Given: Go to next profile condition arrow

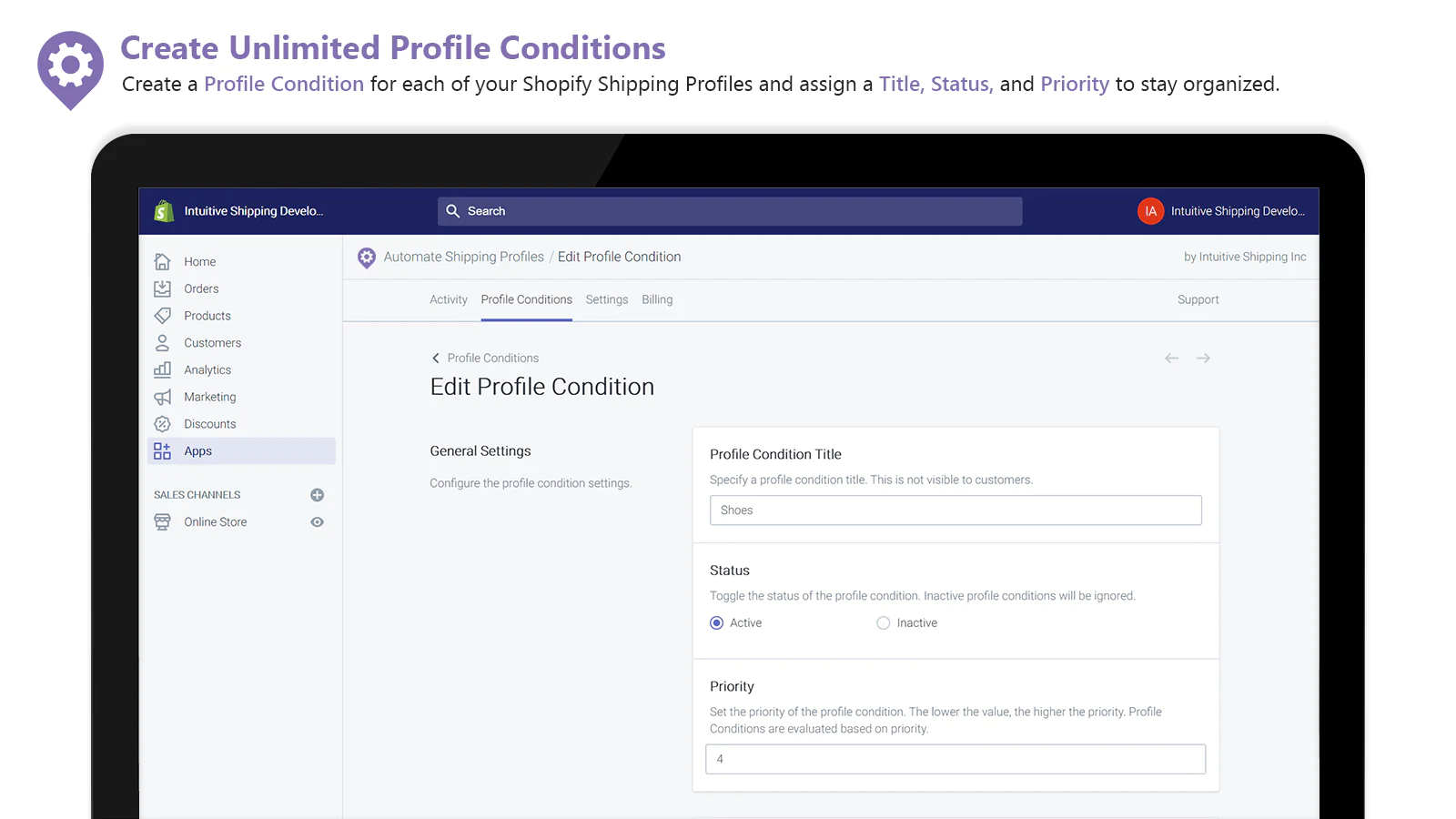Looking at the screenshot, I should 1203,359.
